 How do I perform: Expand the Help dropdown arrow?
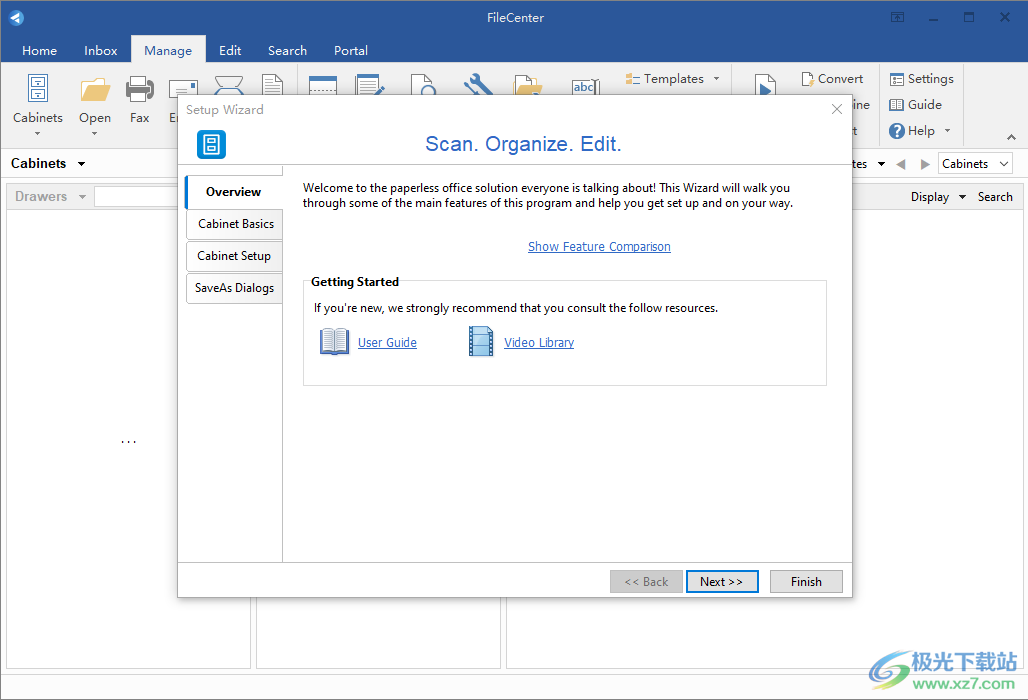click(x=947, y=131)
